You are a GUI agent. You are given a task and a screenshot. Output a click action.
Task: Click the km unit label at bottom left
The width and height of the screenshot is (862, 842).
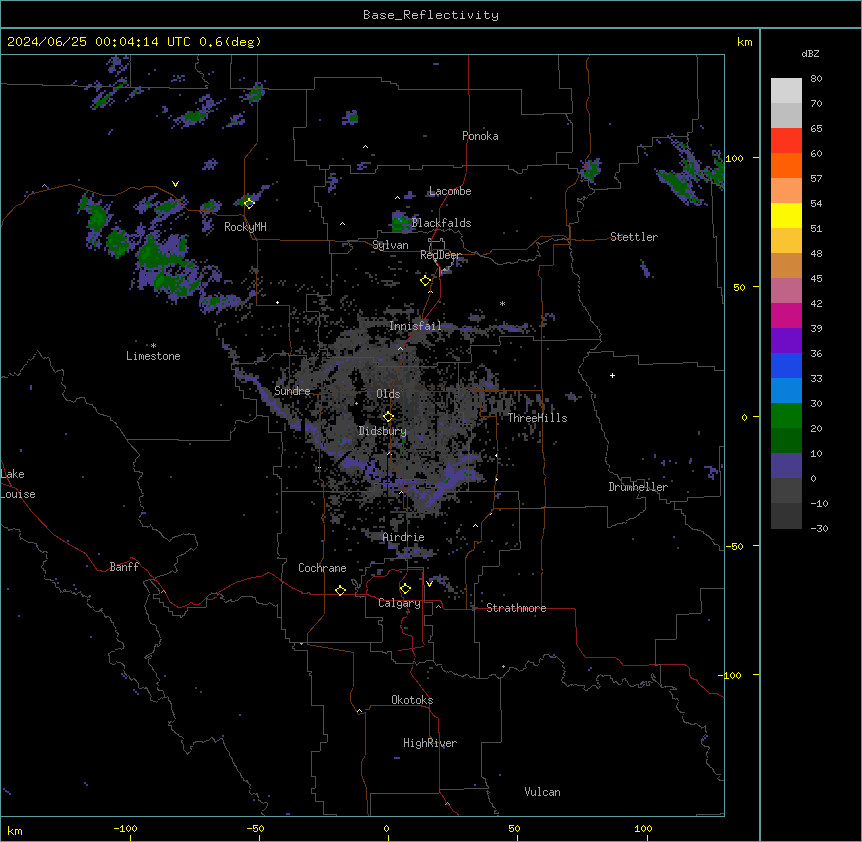(15, 830)
